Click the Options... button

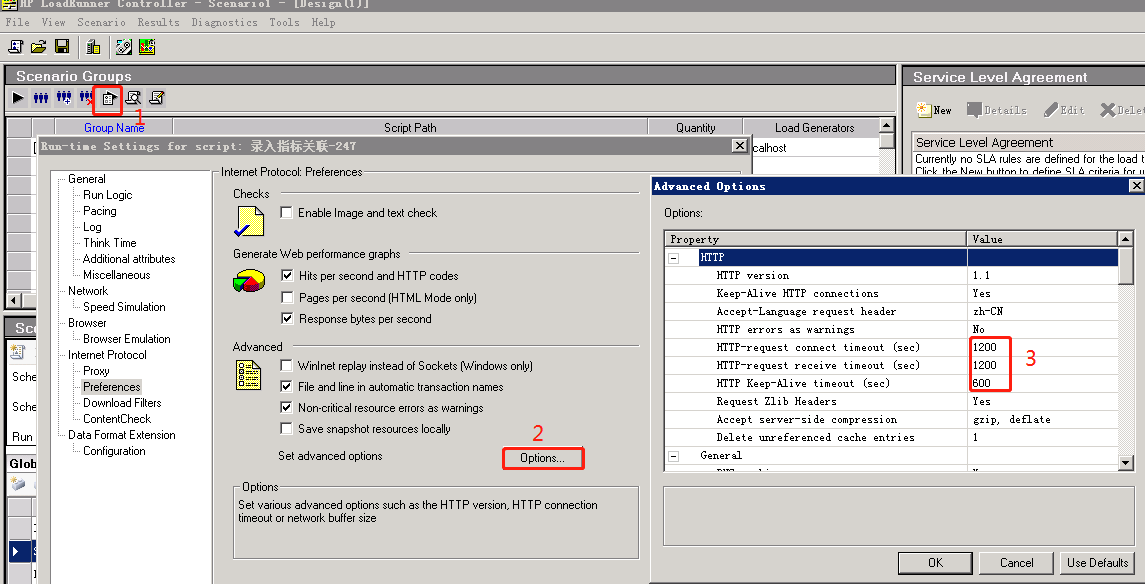(543, 458)
